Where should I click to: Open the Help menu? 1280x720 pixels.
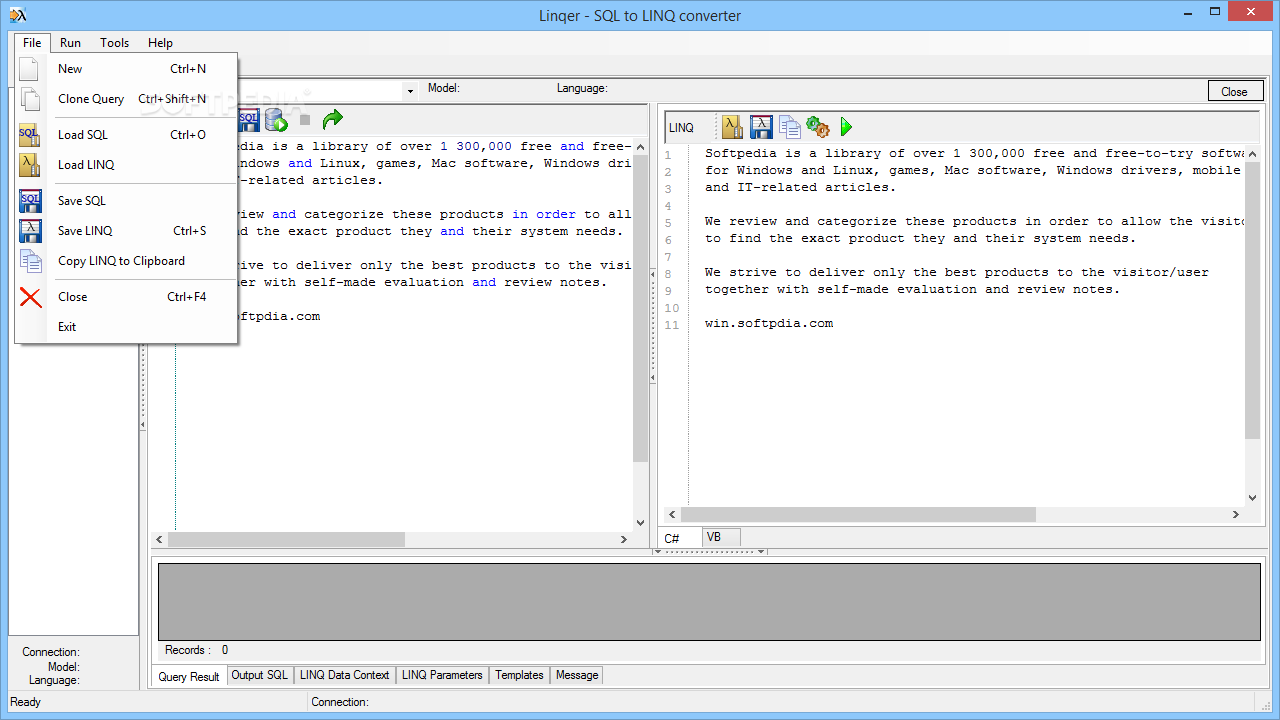160,43
